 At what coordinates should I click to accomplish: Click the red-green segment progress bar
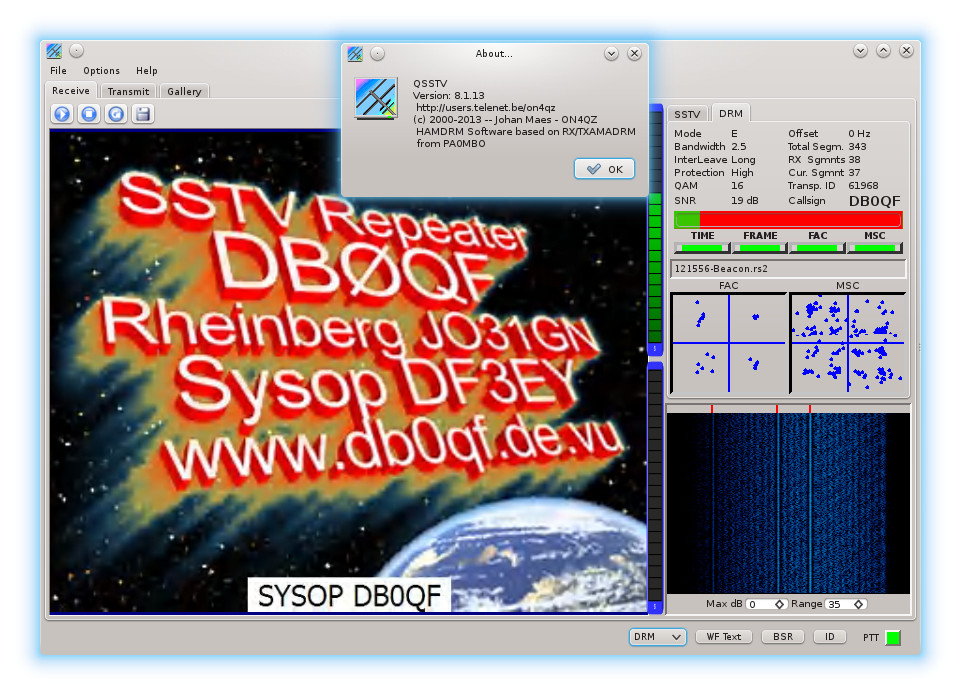point(788,219)
